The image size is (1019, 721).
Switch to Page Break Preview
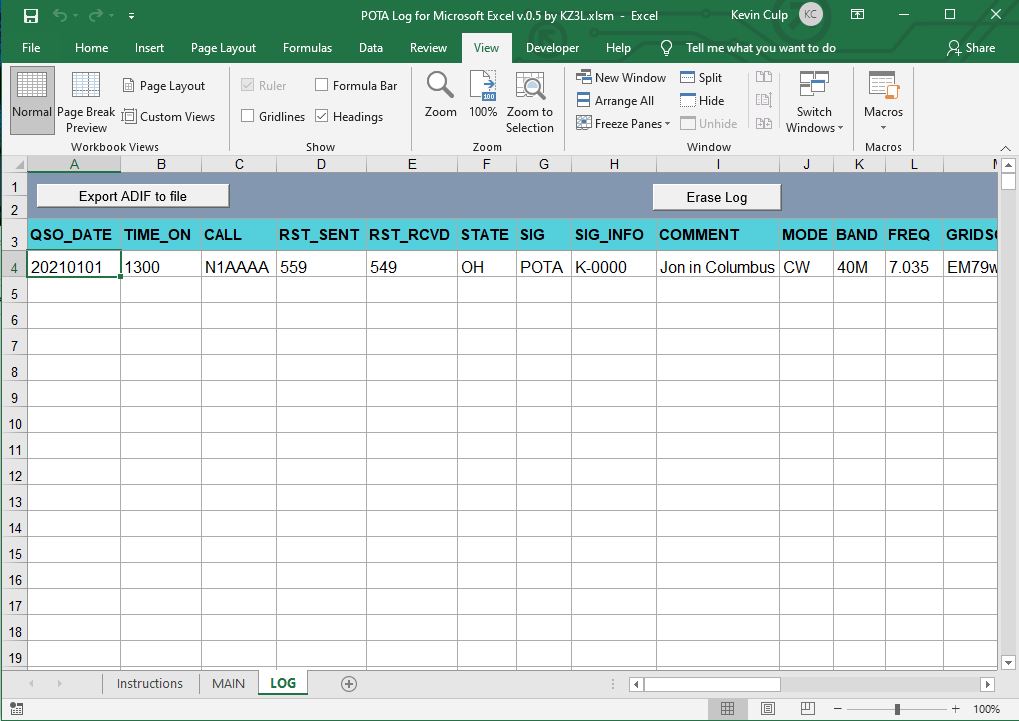[86, 100]
